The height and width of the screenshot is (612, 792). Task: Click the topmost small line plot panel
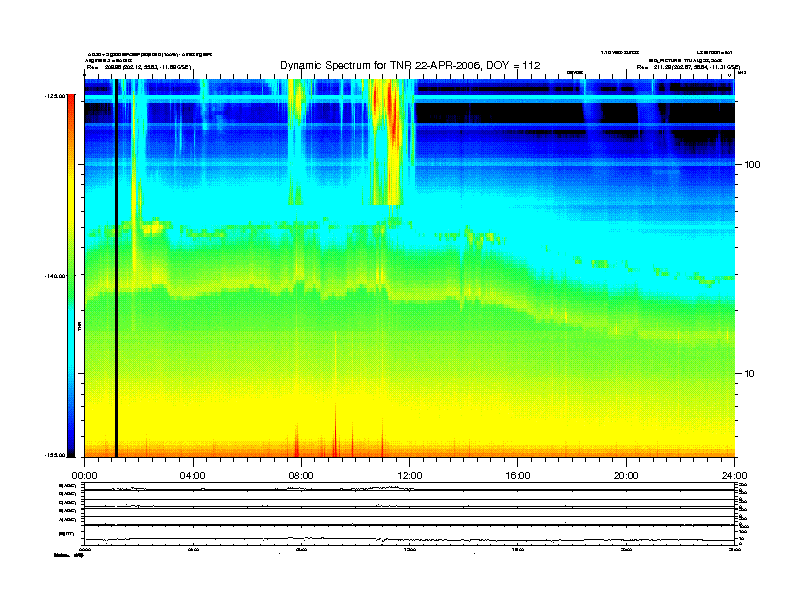(x=409, y=487)
